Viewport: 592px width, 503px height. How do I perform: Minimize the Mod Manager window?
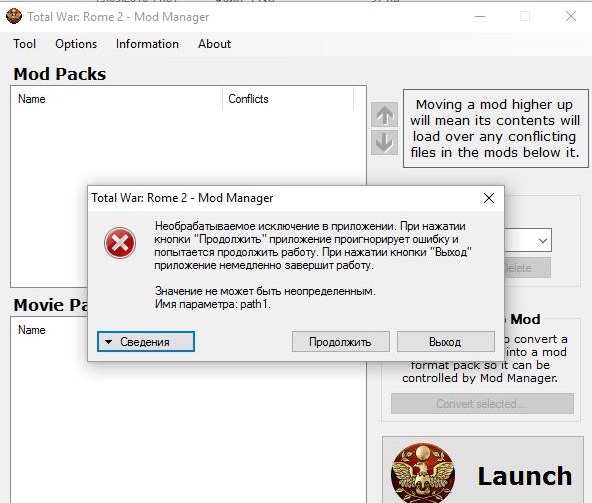pos(480,17)
